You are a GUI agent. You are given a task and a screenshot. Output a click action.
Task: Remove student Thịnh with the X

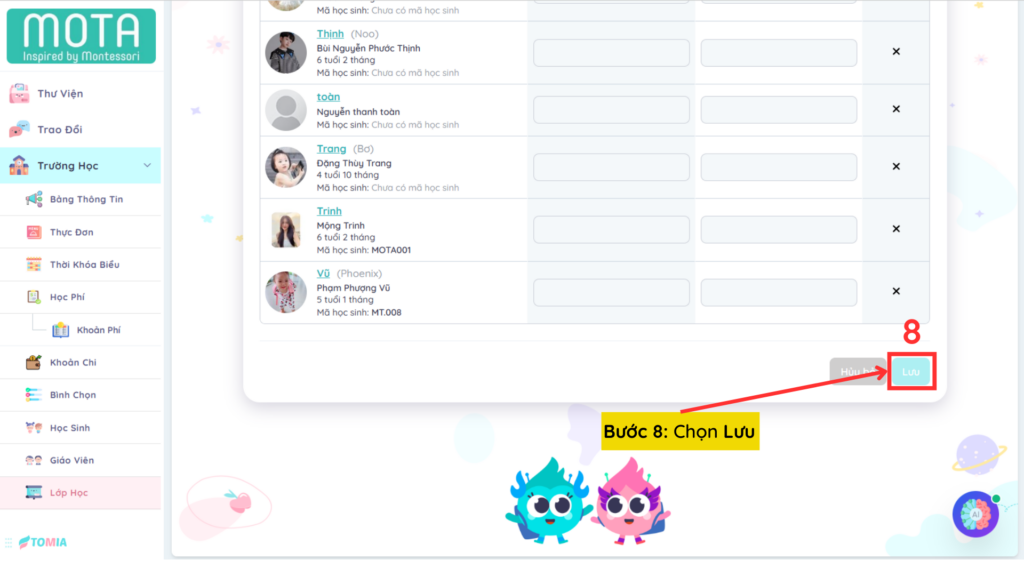click(x=896, y=52)
